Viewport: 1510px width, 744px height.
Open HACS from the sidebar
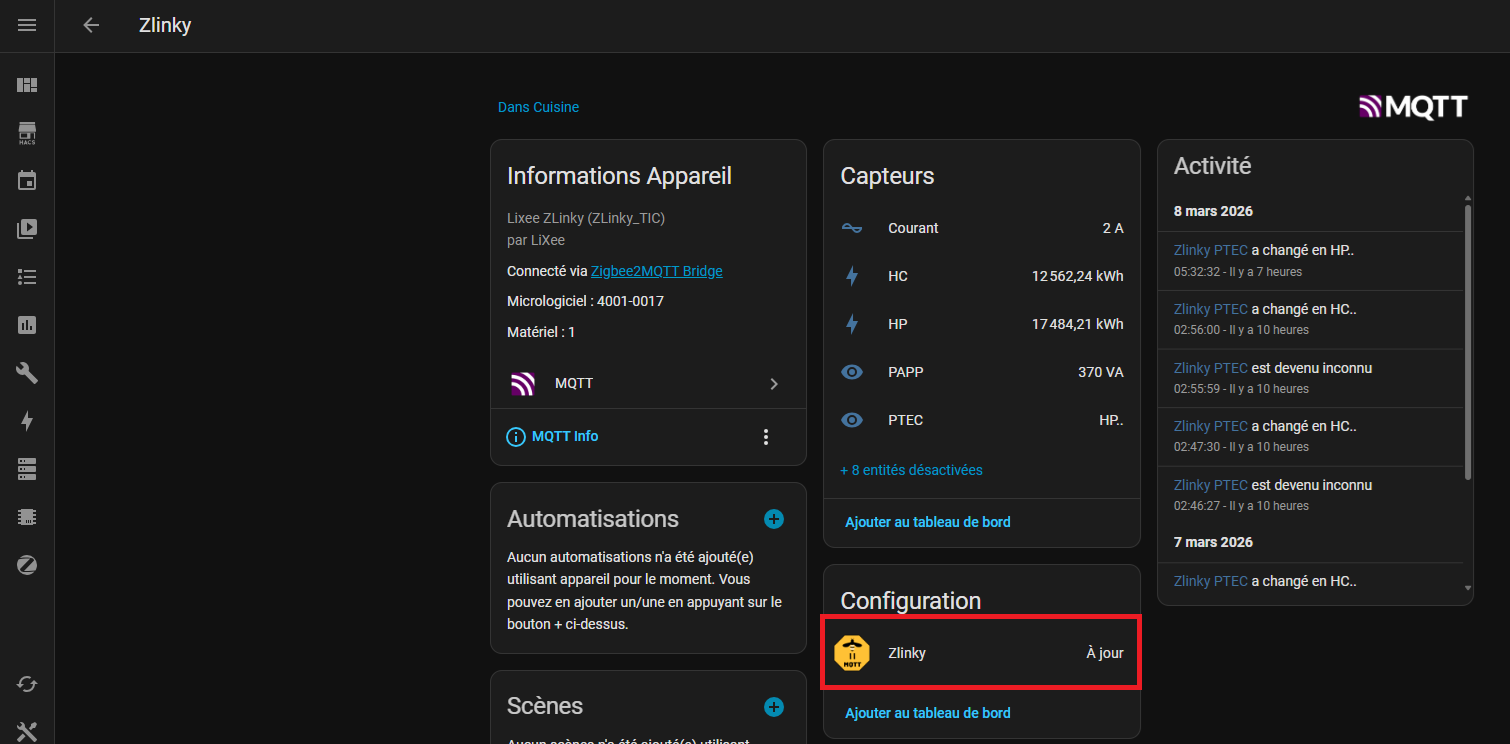(27, 133)
